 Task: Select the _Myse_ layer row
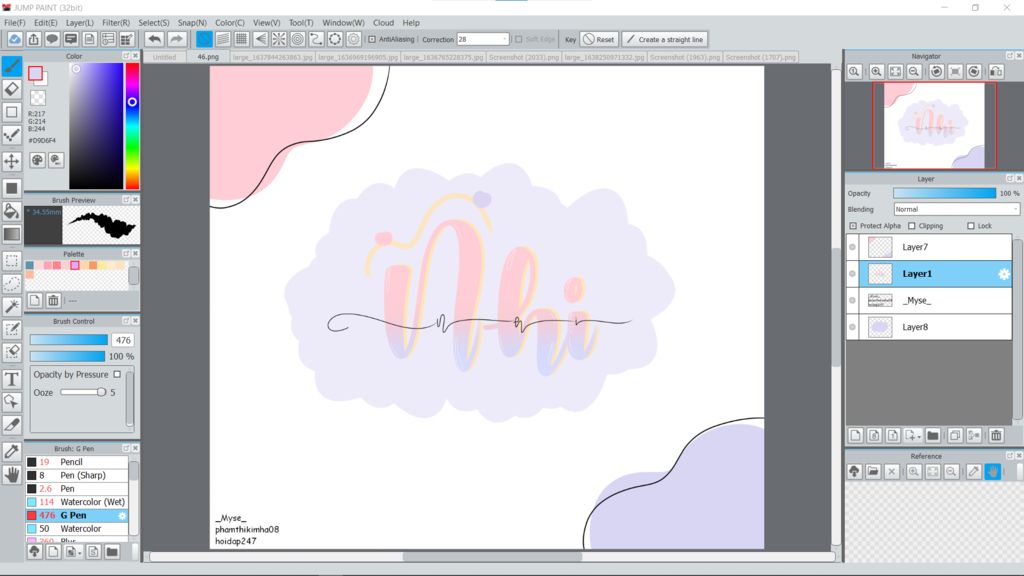point(929,301)
